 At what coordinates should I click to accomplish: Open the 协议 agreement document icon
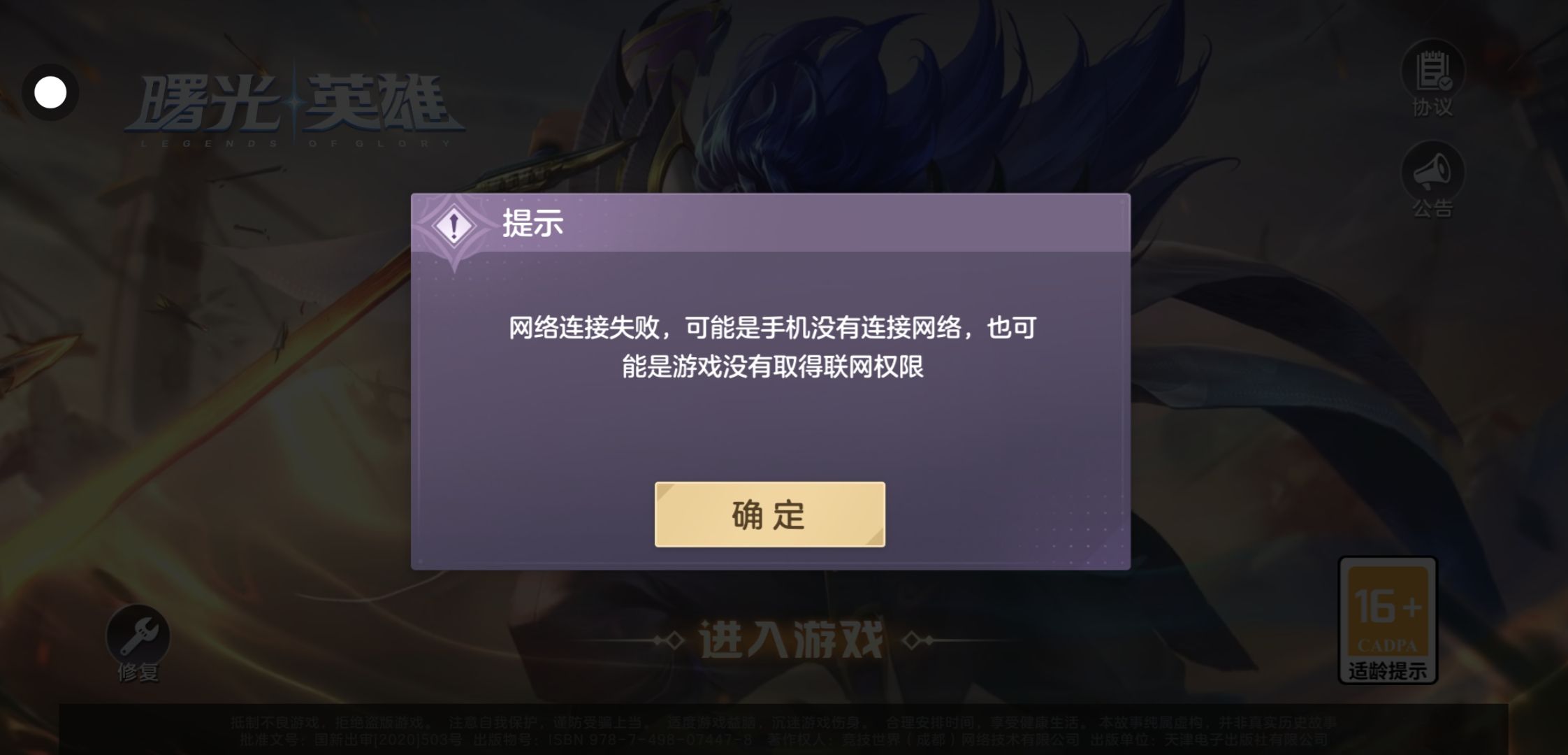tap(1432, 71)
